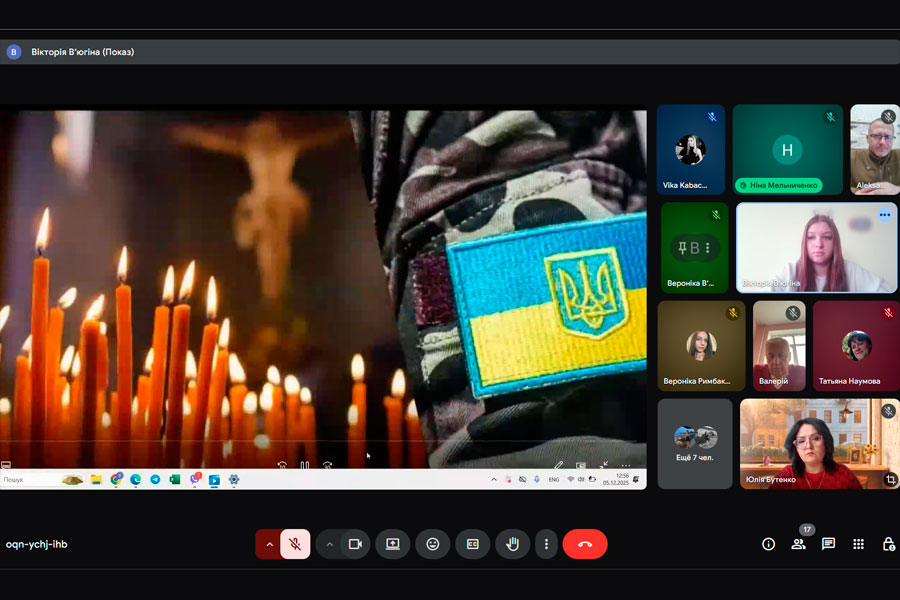This screenshot has width=900, height=600.
Task: Open the chat messages panel
Action: click(828, 544)
